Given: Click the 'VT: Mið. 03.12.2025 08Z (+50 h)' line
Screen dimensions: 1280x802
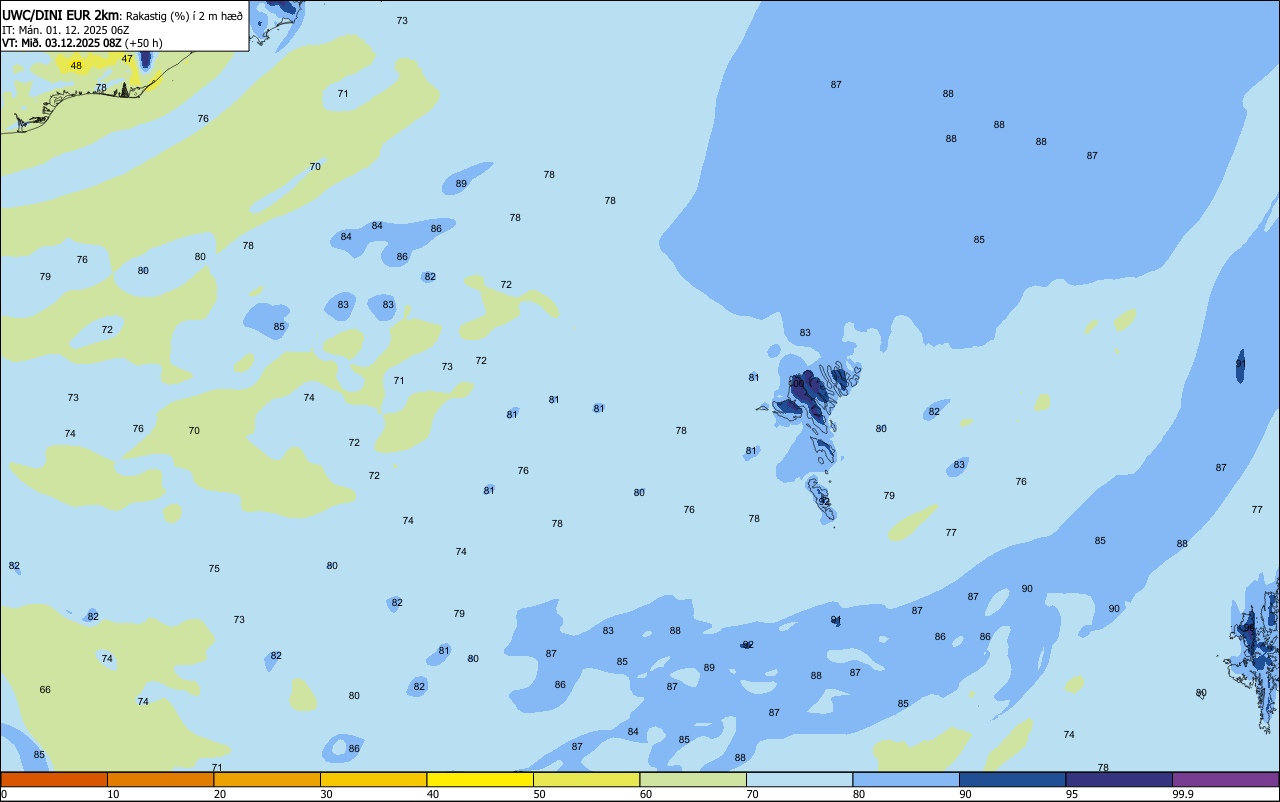Looking at the screenshot, I should [82, 43].
